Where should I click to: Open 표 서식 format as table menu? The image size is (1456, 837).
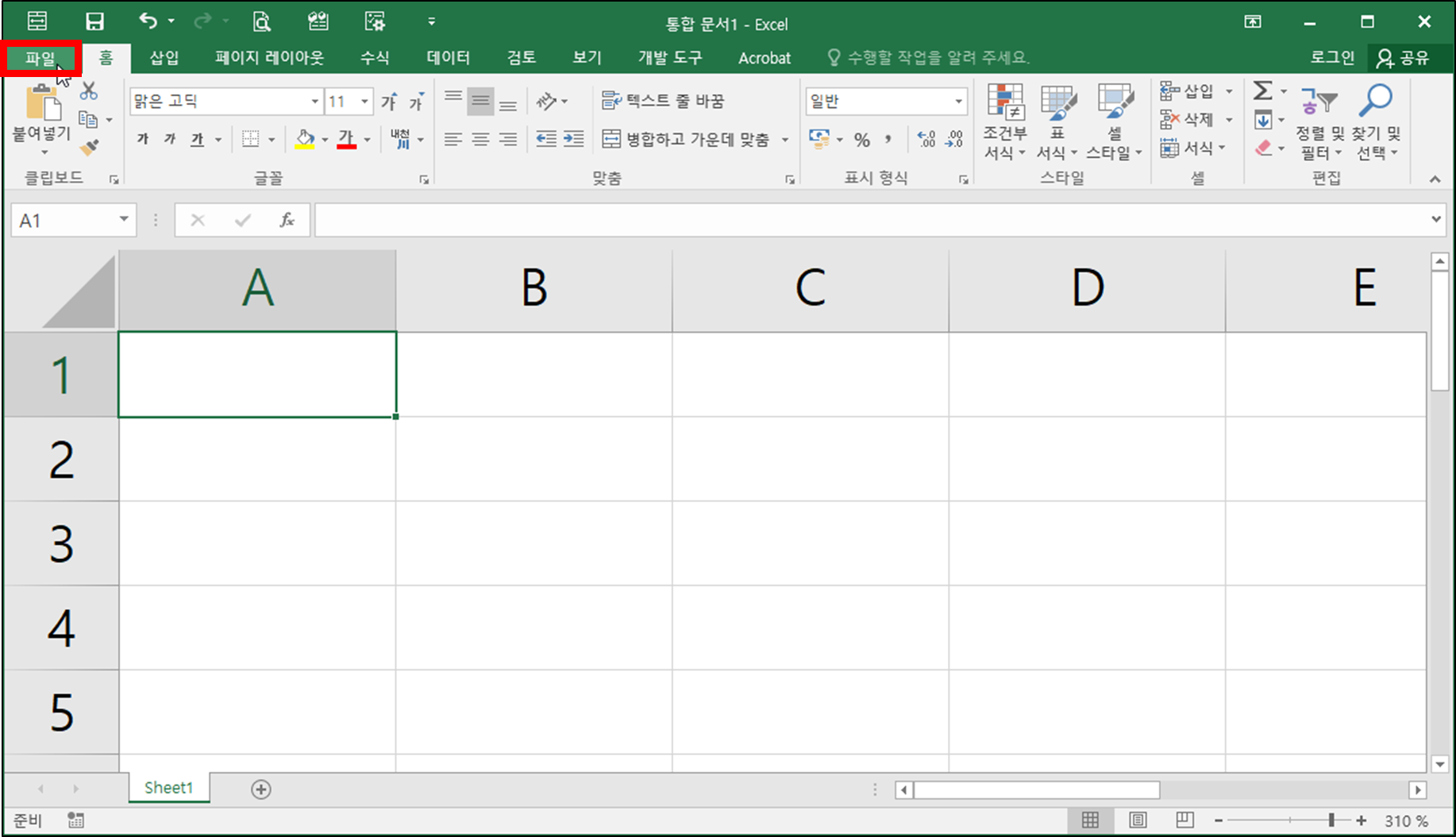point(1057,121)
